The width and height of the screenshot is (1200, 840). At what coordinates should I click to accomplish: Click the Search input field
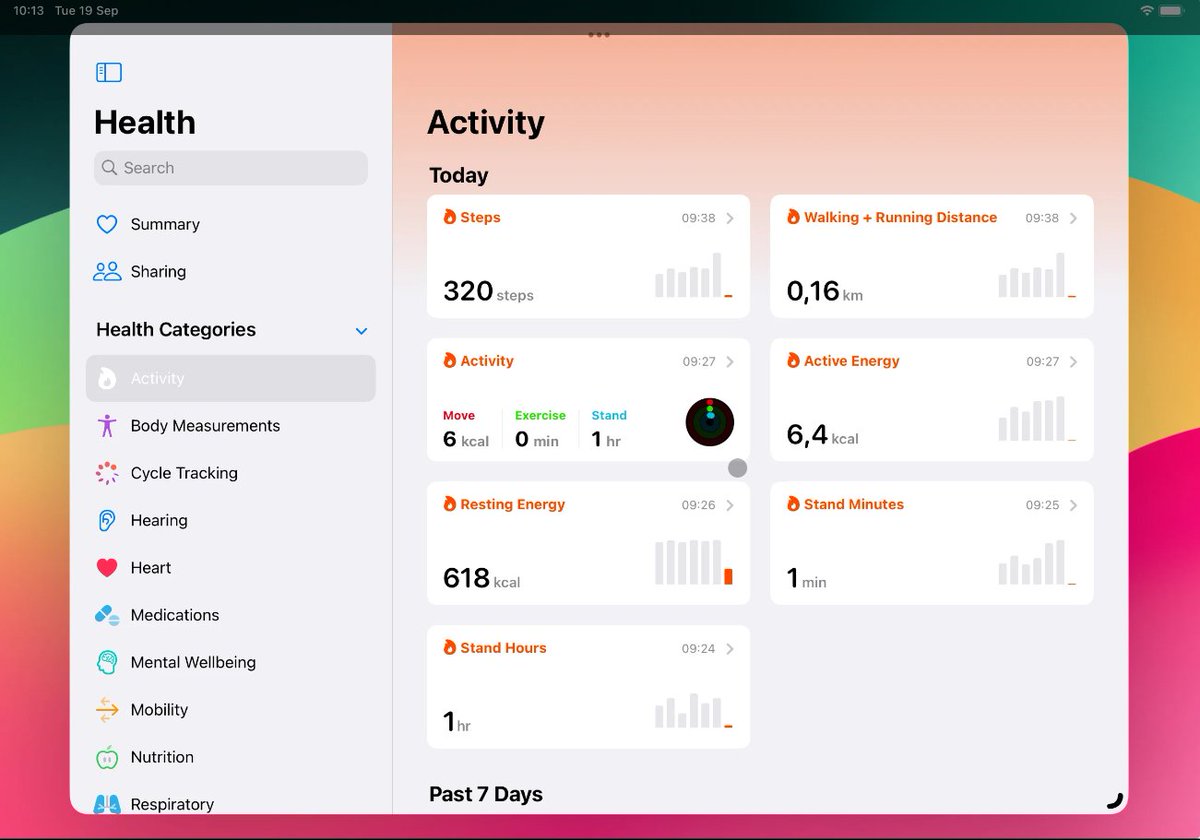coord(231,168)
